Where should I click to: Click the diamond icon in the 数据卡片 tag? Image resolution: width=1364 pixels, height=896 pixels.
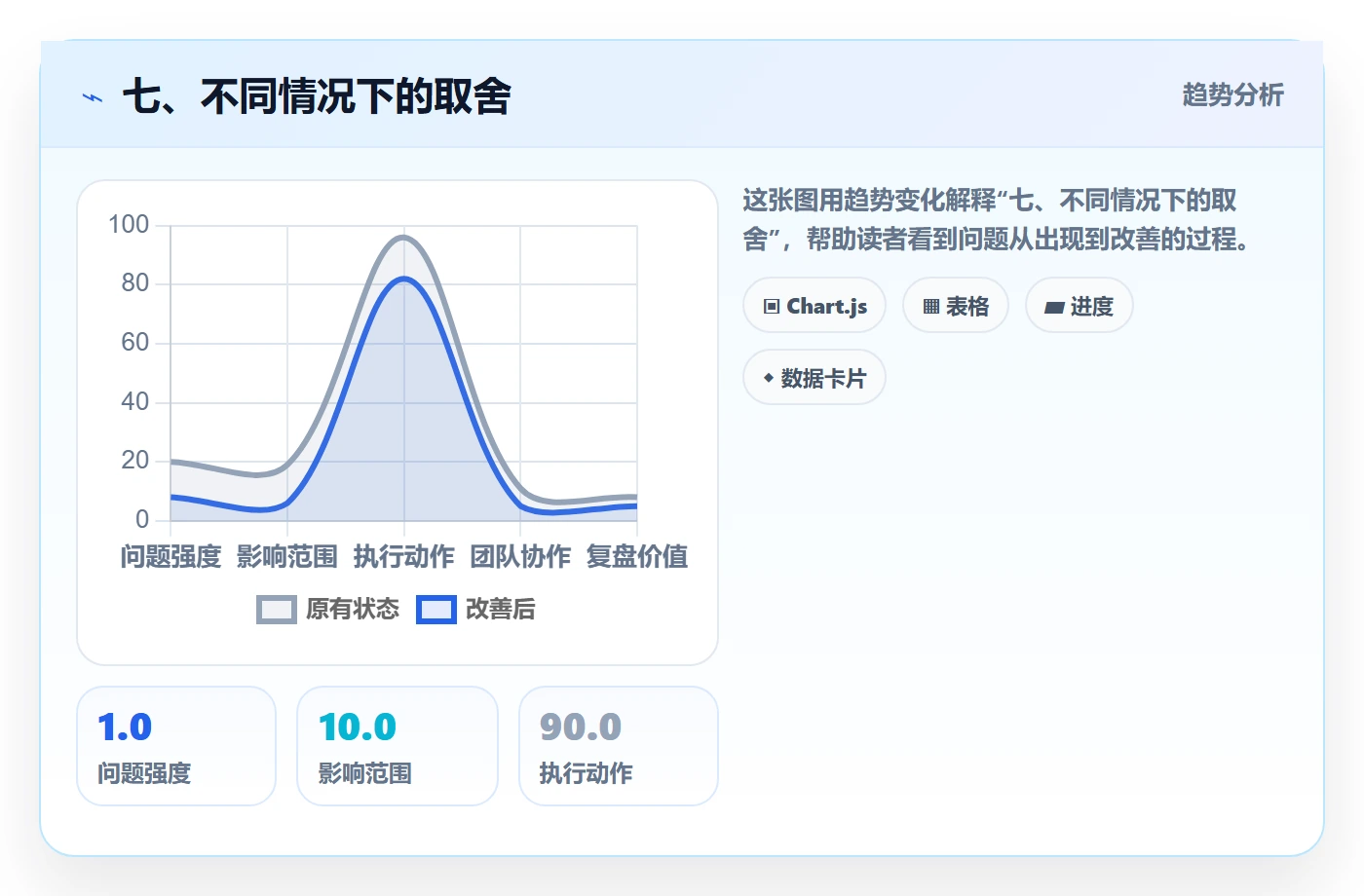coord(769,378)
